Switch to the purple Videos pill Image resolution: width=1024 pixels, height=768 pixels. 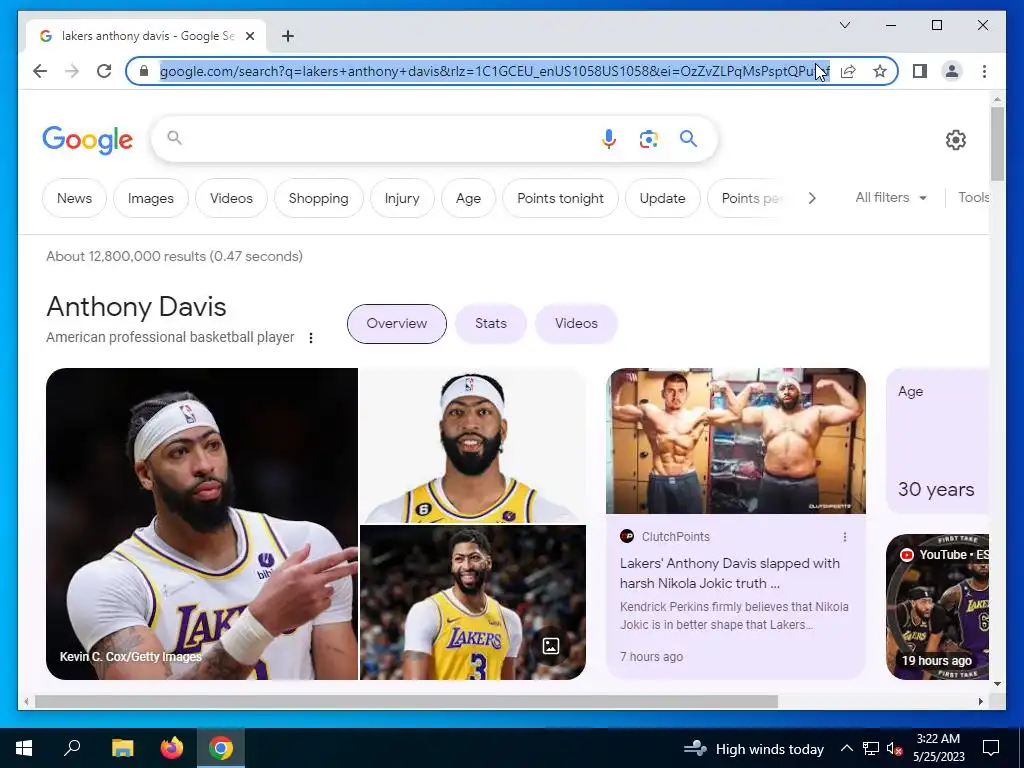pyautogui.click(x=576, y=323)
